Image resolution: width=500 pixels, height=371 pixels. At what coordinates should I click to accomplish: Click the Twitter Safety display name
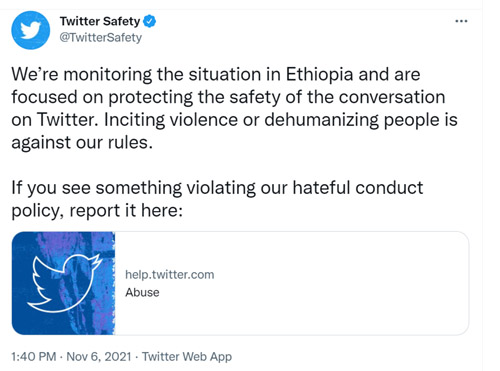click(100, 21)
